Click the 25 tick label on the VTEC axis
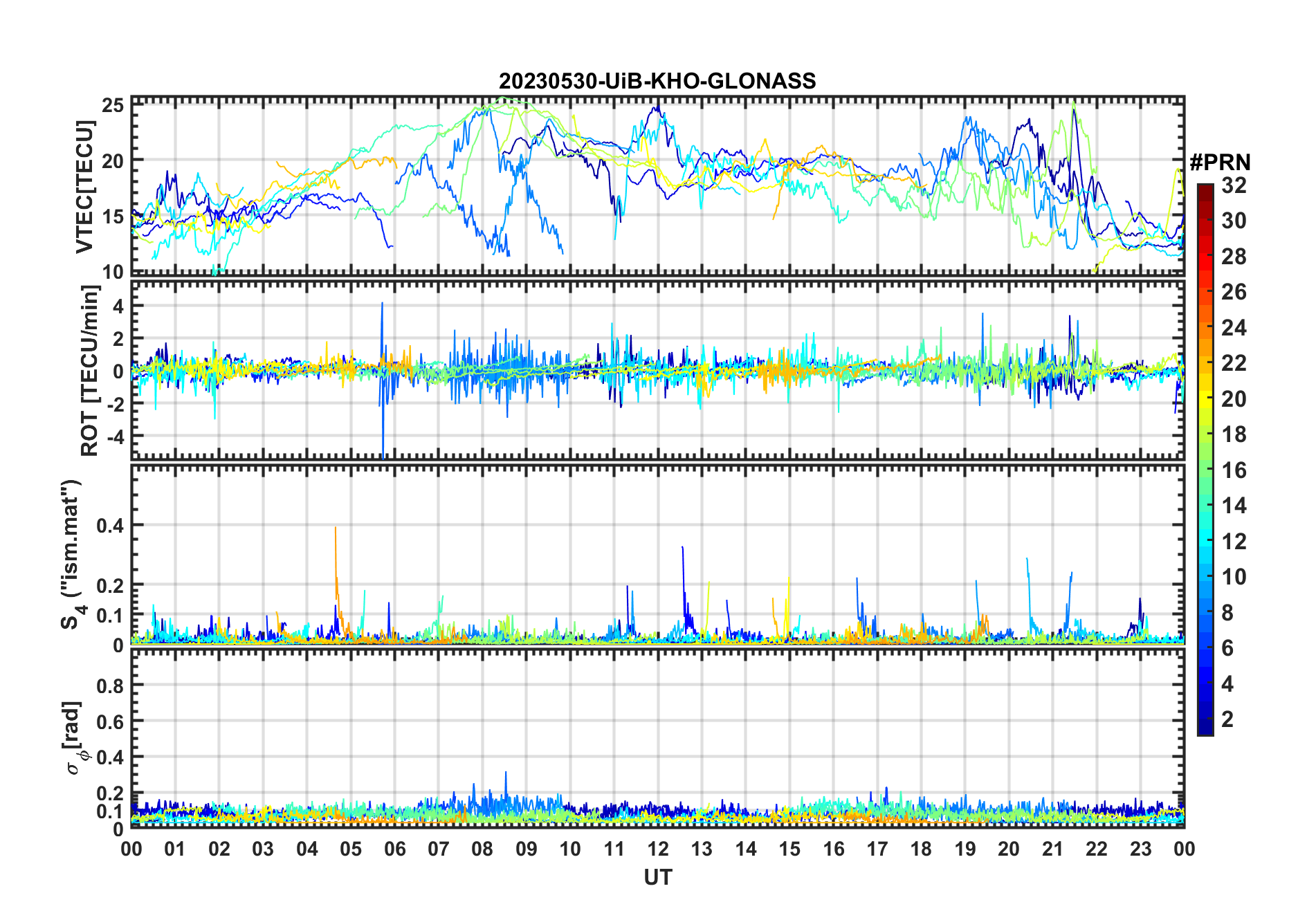1316x920 pixels. point(113,106)
